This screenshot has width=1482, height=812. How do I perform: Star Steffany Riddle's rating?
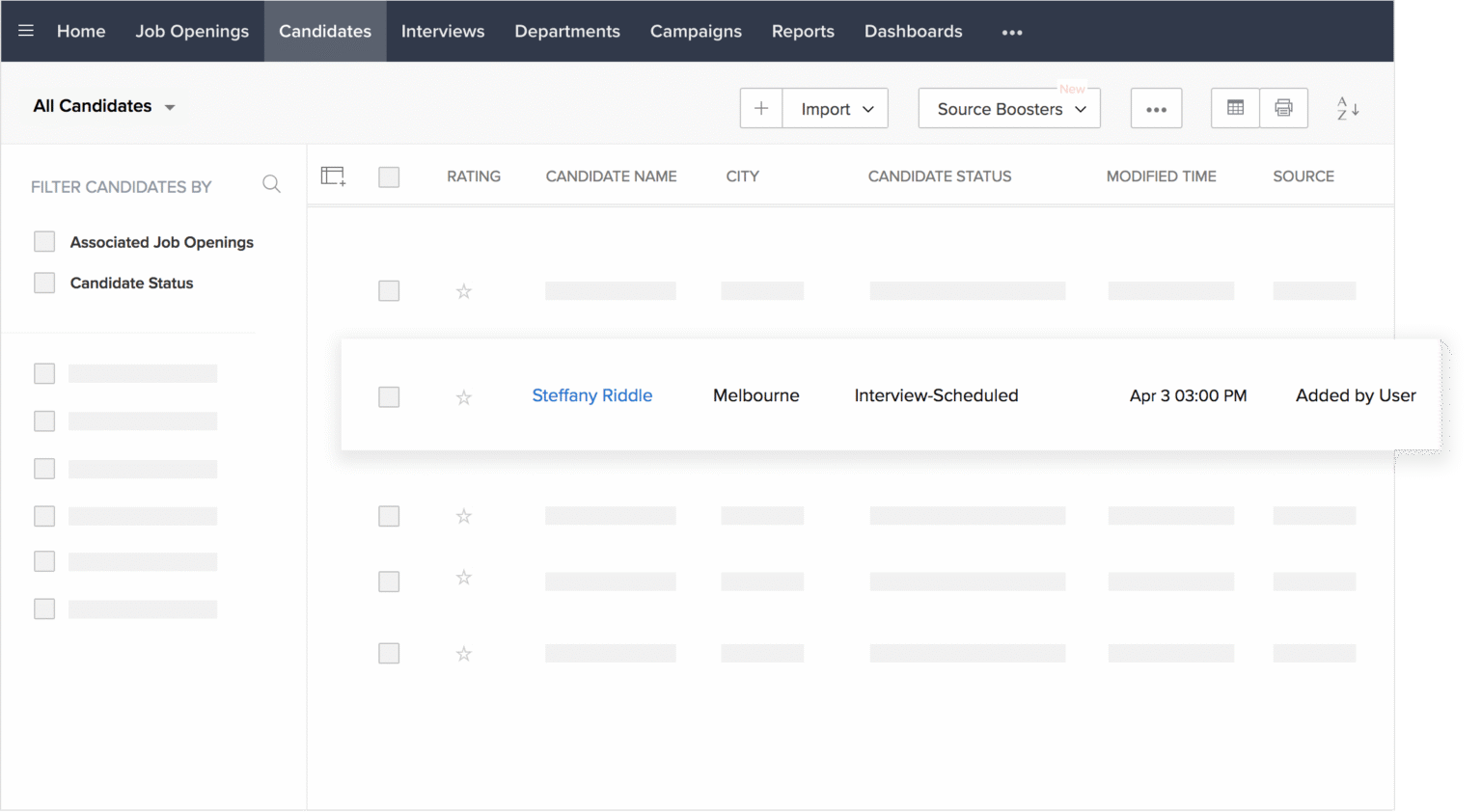coord(464,396)
